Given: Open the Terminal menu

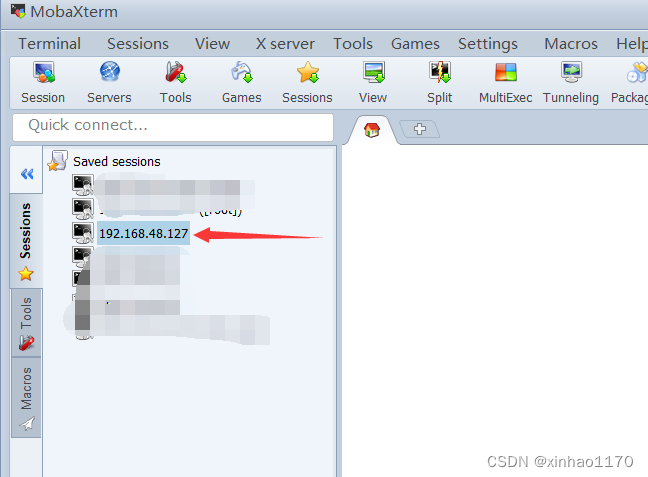Looking at the screenshot, I should pos(50,44).
